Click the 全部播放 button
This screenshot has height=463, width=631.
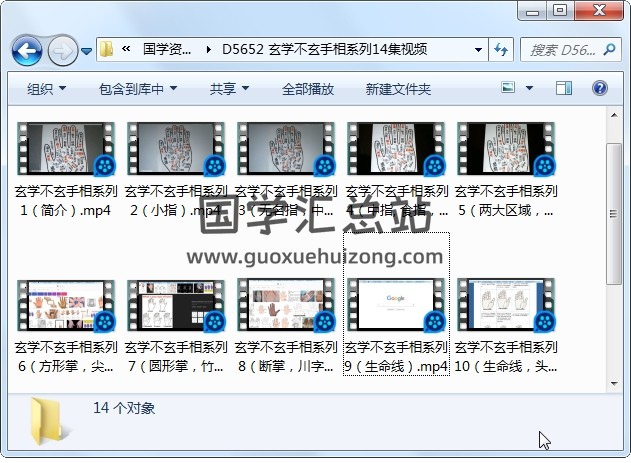click(x=307, y=89)
